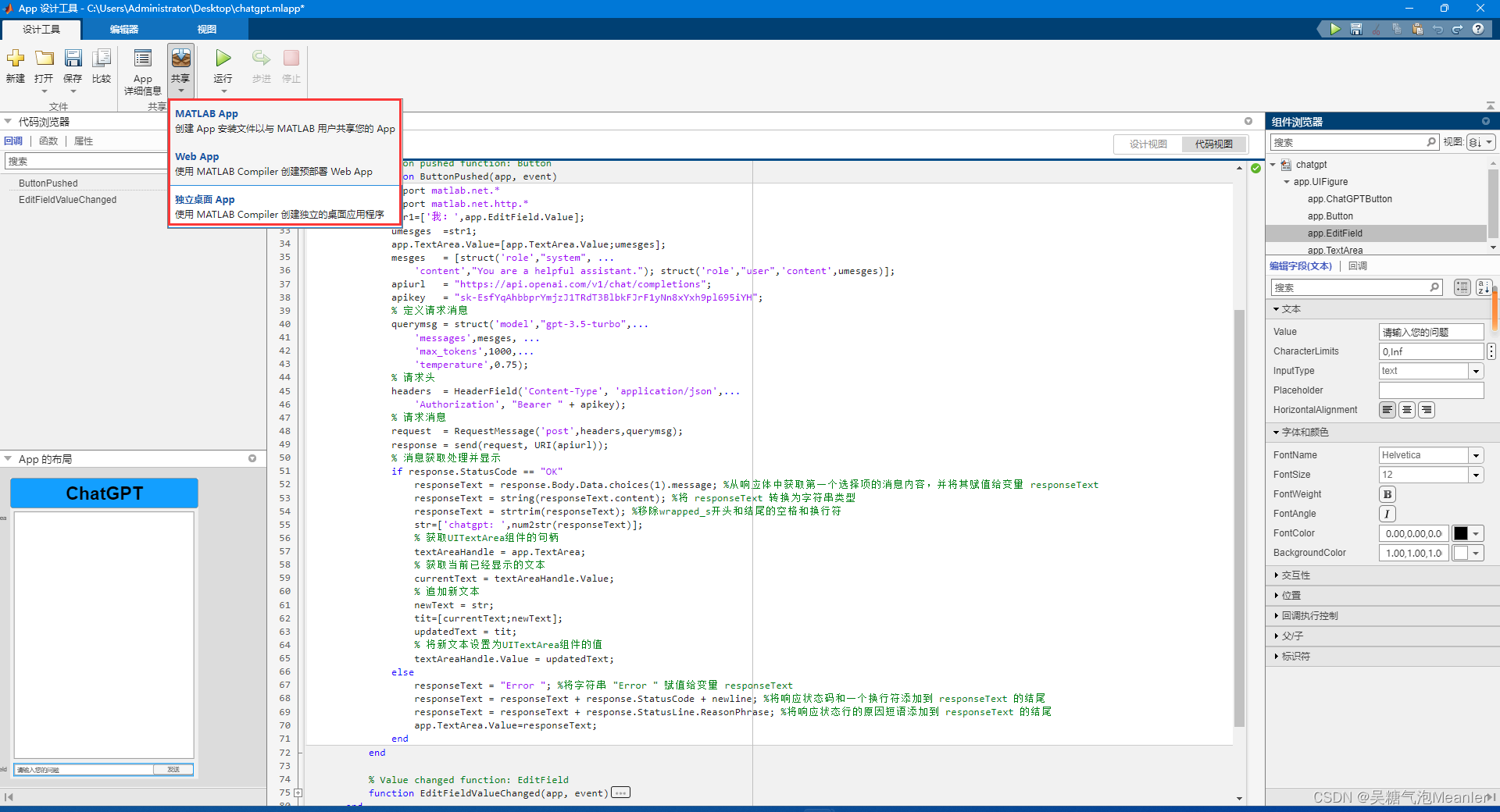Set horizontal alignment to right

coord(1427,410)
